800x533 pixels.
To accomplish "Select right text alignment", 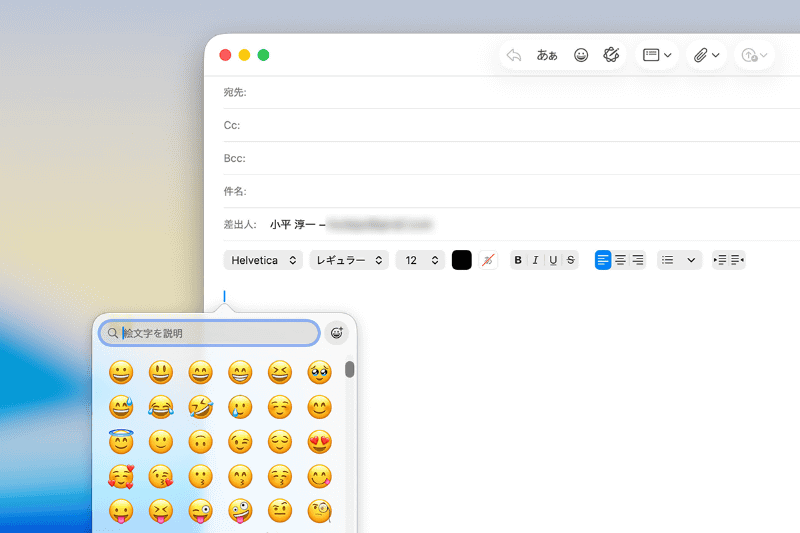I will (638, 260).
